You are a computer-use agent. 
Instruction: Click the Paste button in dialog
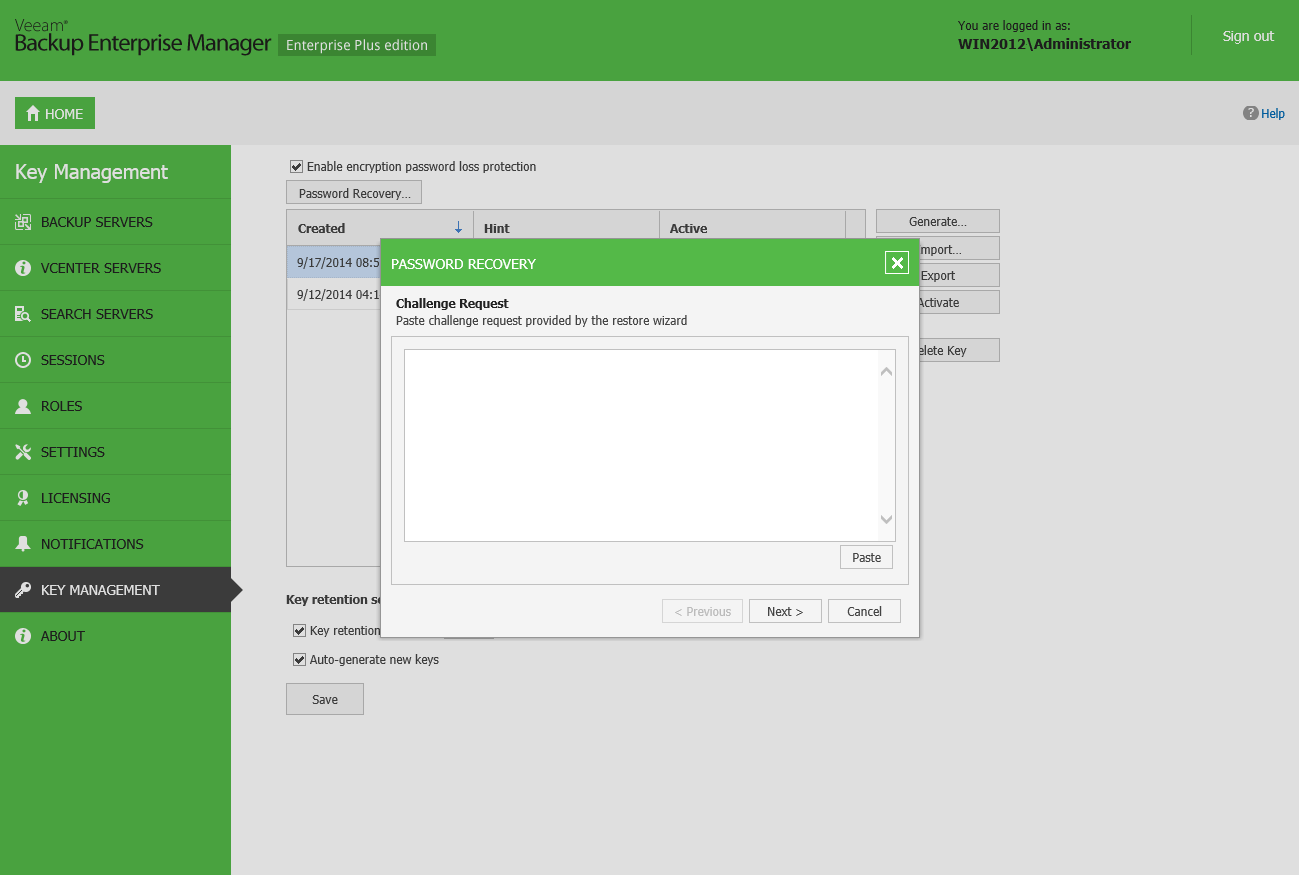(x=866, y=557)
